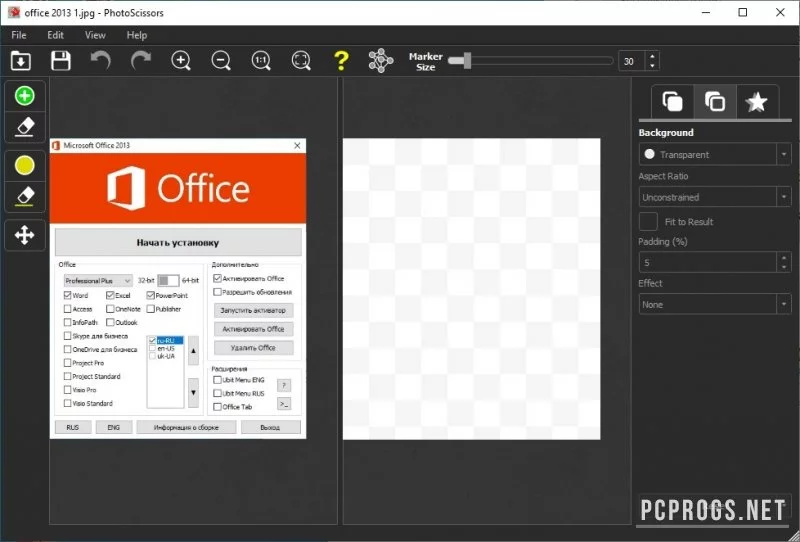Open the Professional Plus edition dropdown

click(x=98, y=281)
